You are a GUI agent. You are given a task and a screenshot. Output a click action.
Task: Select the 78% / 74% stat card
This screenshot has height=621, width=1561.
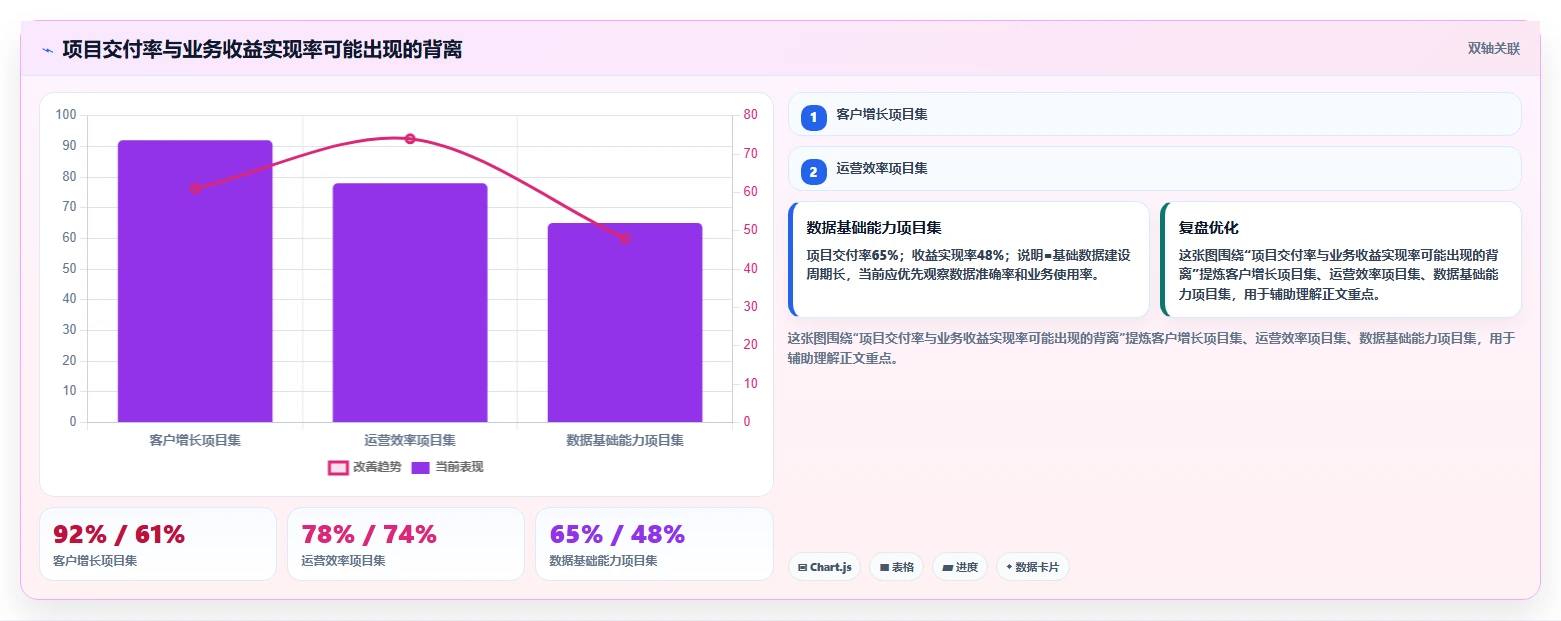(x=406, y=544)
